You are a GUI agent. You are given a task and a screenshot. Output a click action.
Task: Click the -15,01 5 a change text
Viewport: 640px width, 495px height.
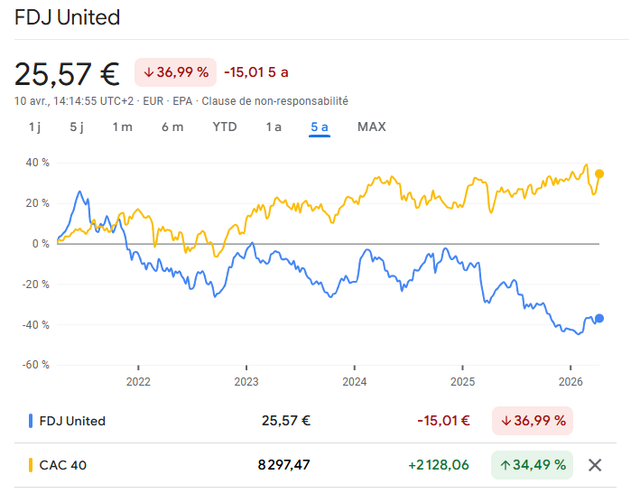coord(256,72)
